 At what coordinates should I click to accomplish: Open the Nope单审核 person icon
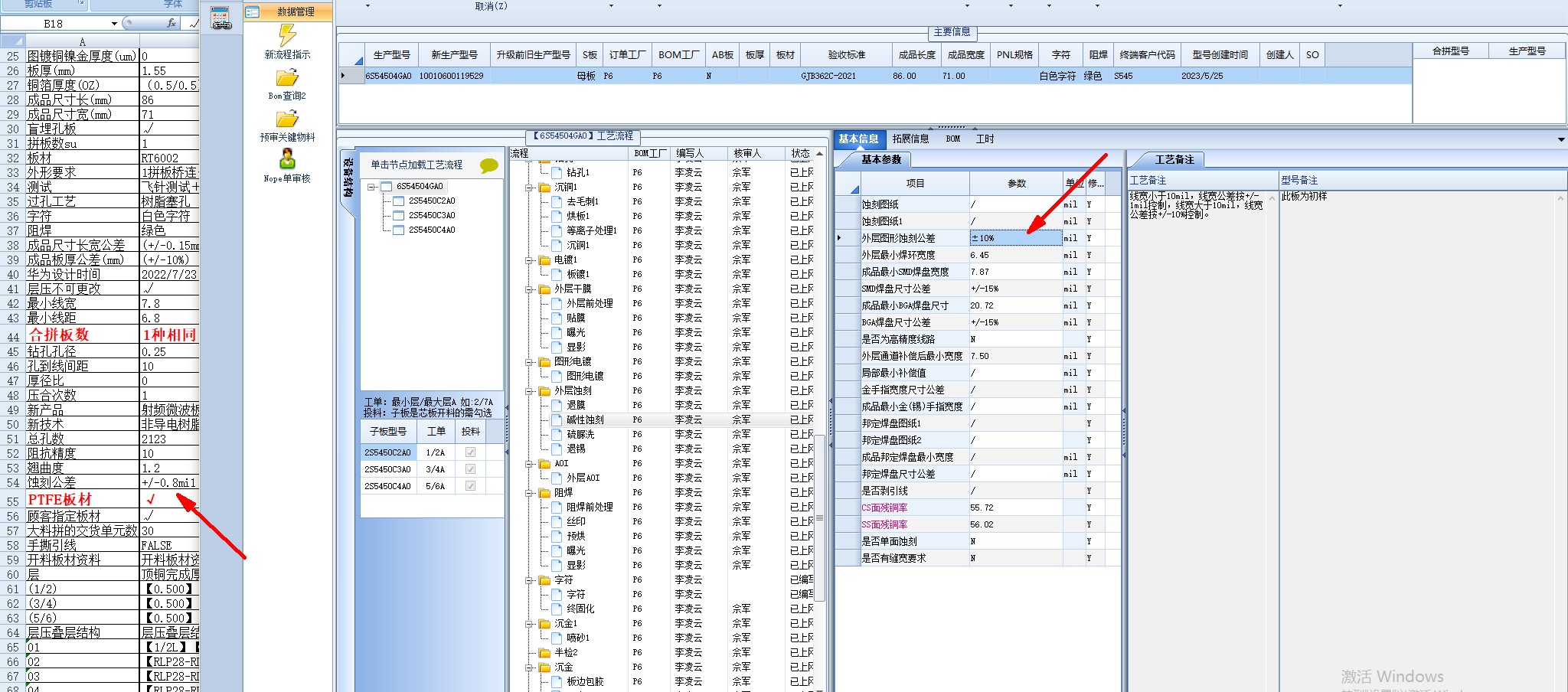(287, 158)
